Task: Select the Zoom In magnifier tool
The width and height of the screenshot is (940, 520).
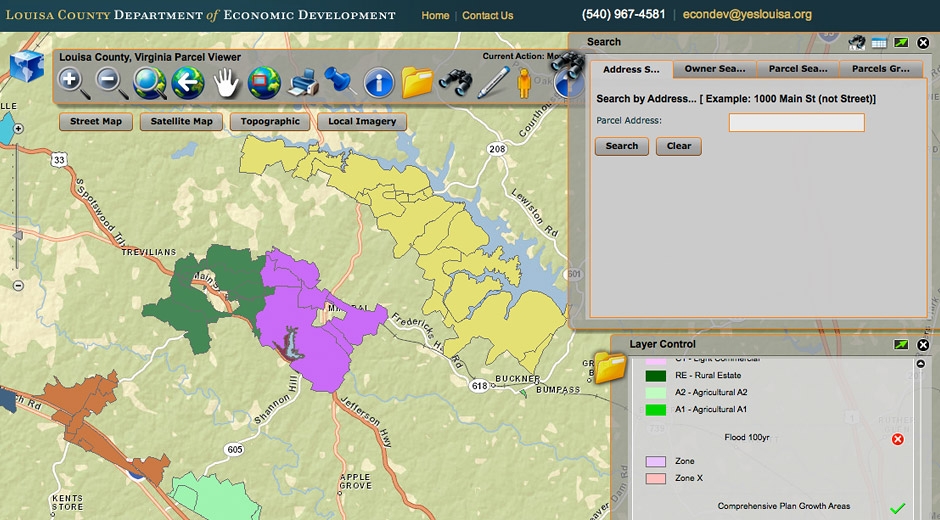Action: 74,83
